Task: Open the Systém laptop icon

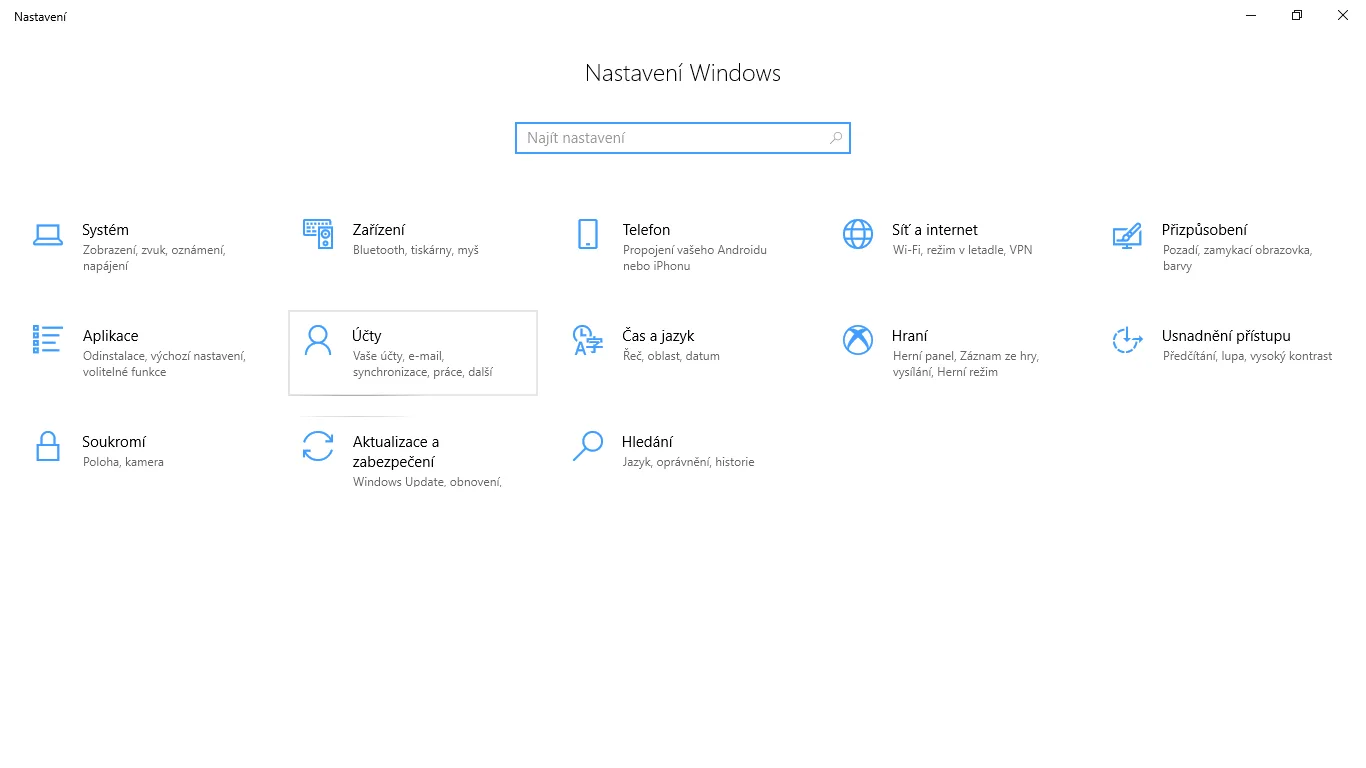Action: (x=48, y=235)
